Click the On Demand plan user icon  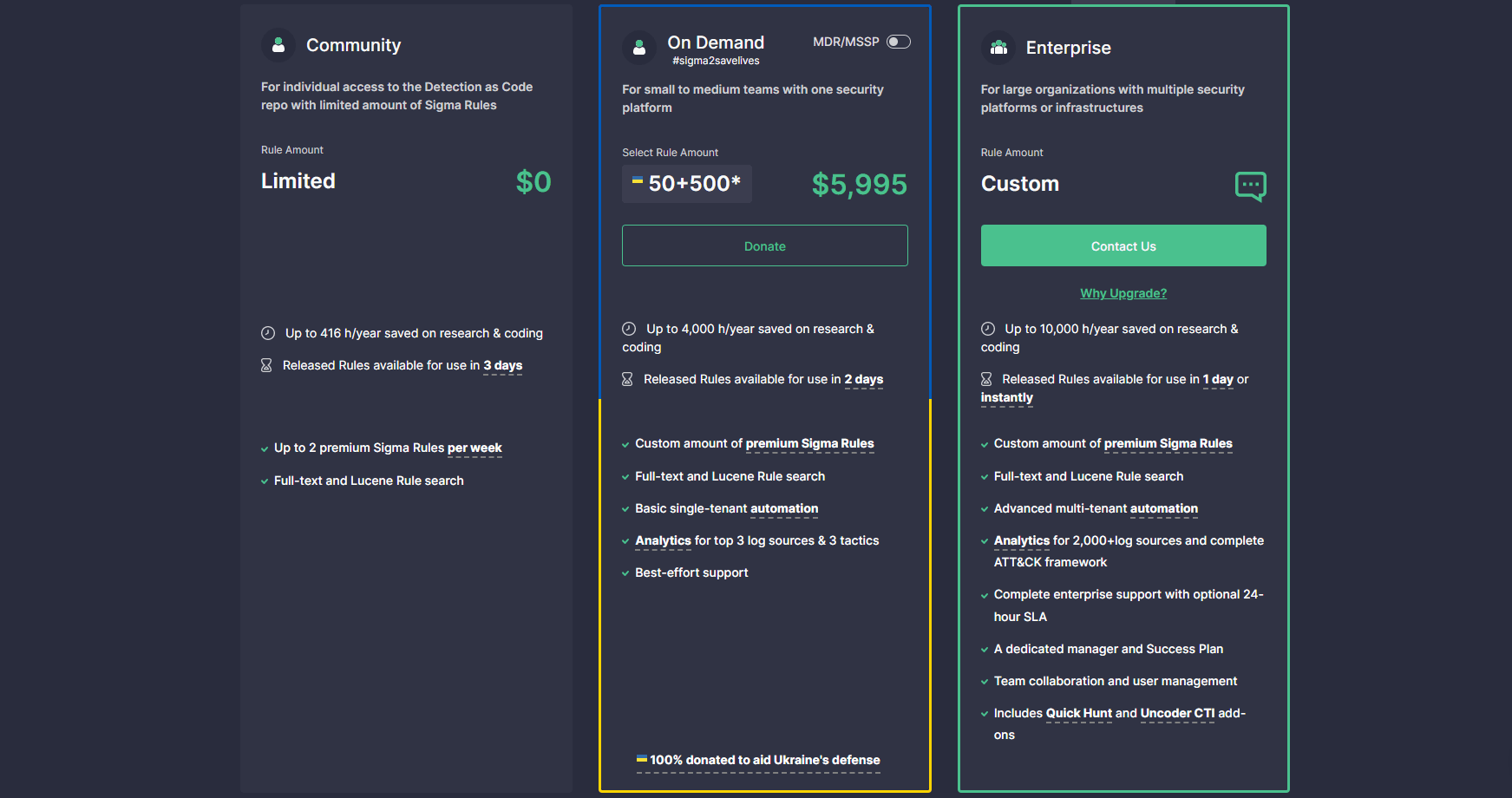[639, 48]
